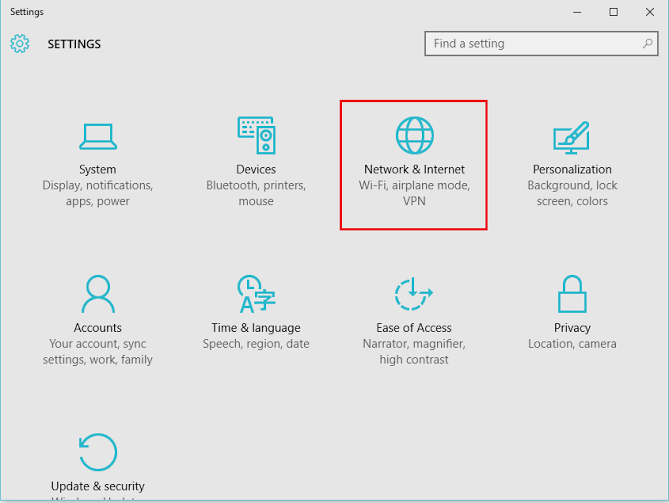Close the Settings window
This screenshot has height=503, width=669.
click(x=650, y=12)
